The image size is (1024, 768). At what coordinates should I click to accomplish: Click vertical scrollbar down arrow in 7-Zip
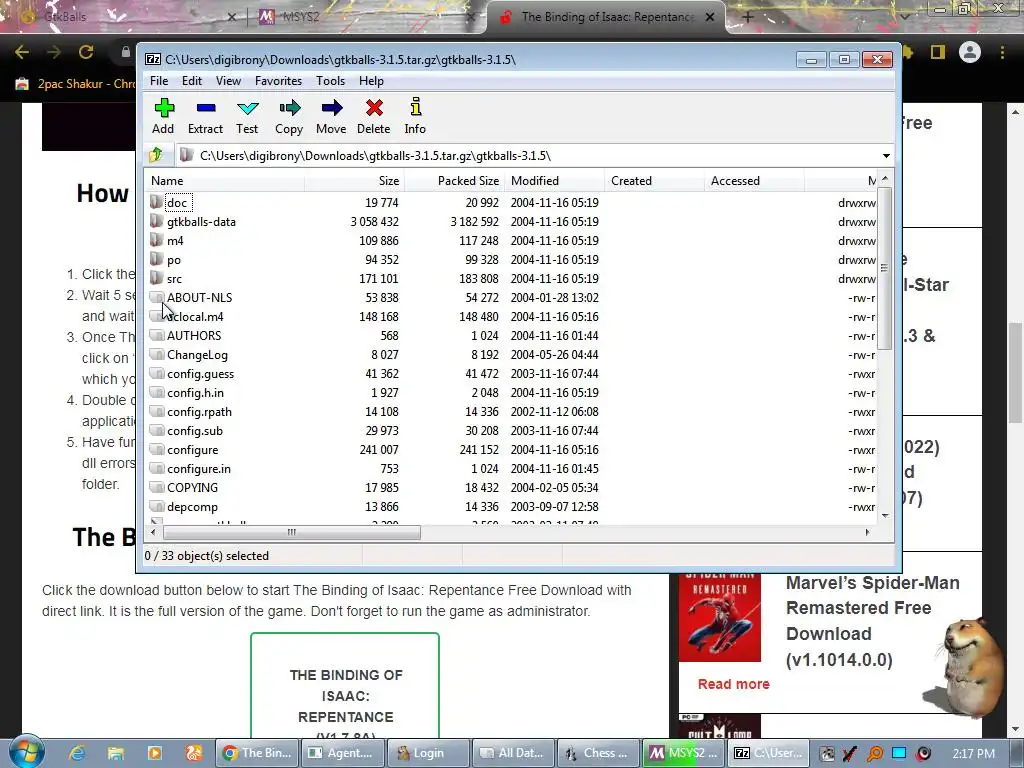coord(885,515)
